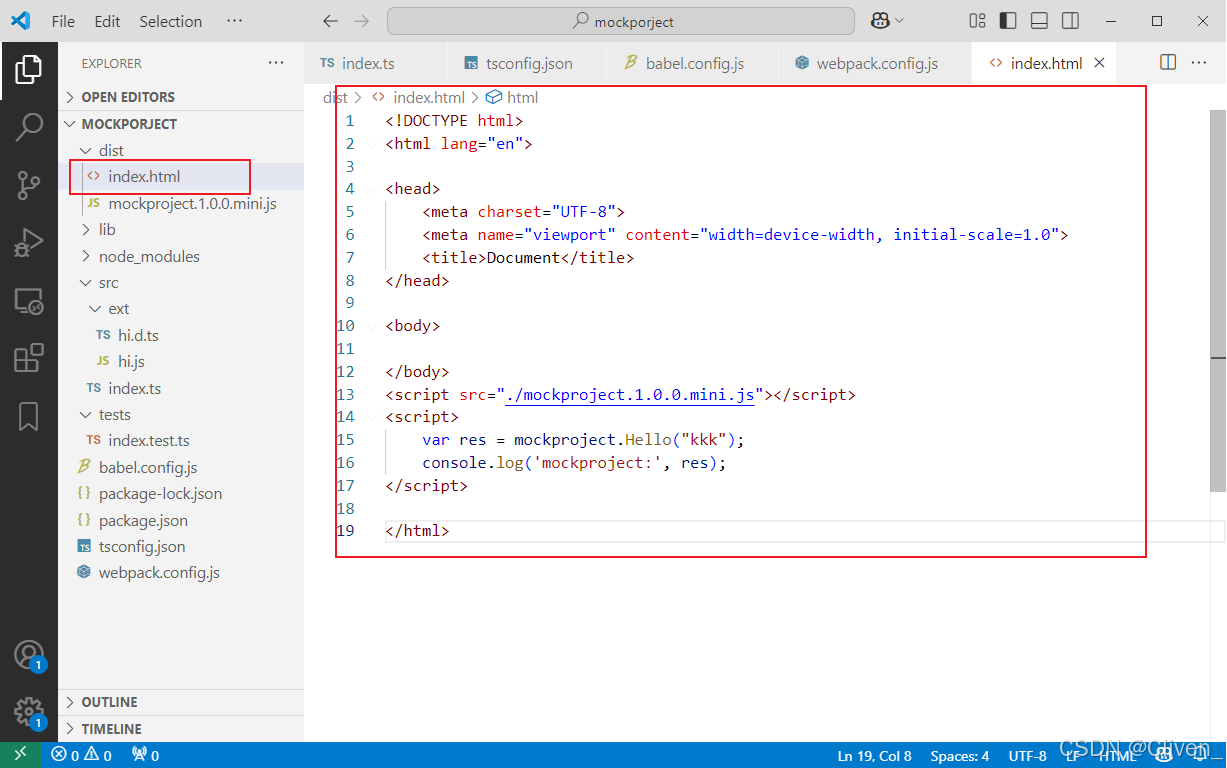Expand the node_modules folder
This screenshot has height=768, width=1227.
coord(149,256)
